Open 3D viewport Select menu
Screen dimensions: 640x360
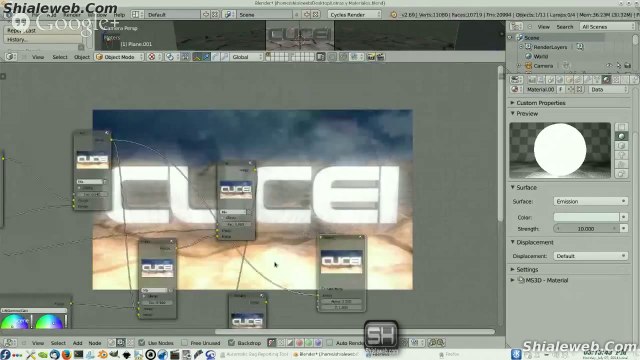[x=60, y=57]
